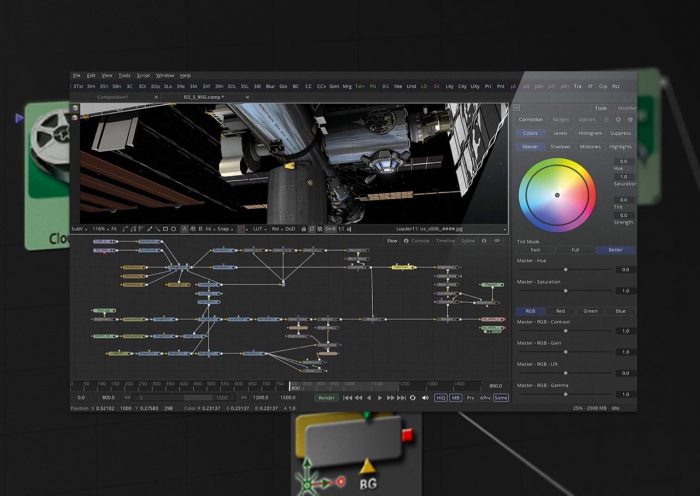This screenshot has height=496, width=700.
Task: Jump to the first frame
Action: pyautogui.click(x=346, y=397)
